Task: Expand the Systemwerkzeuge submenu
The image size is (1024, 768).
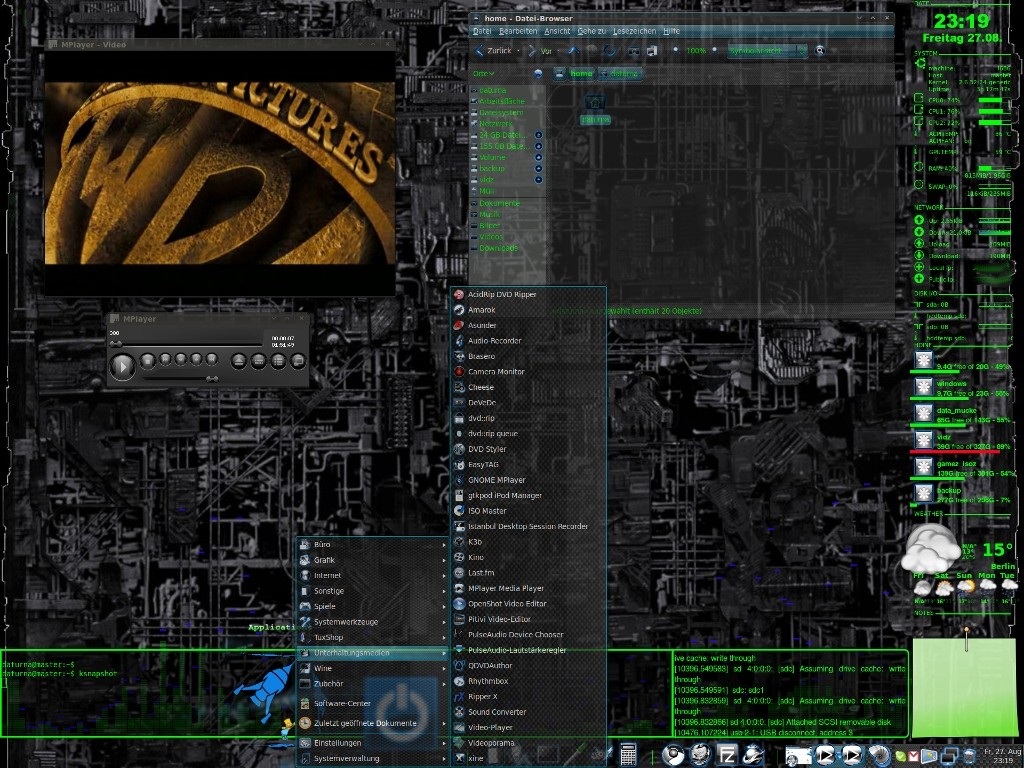Action: [x=372, y=622]
